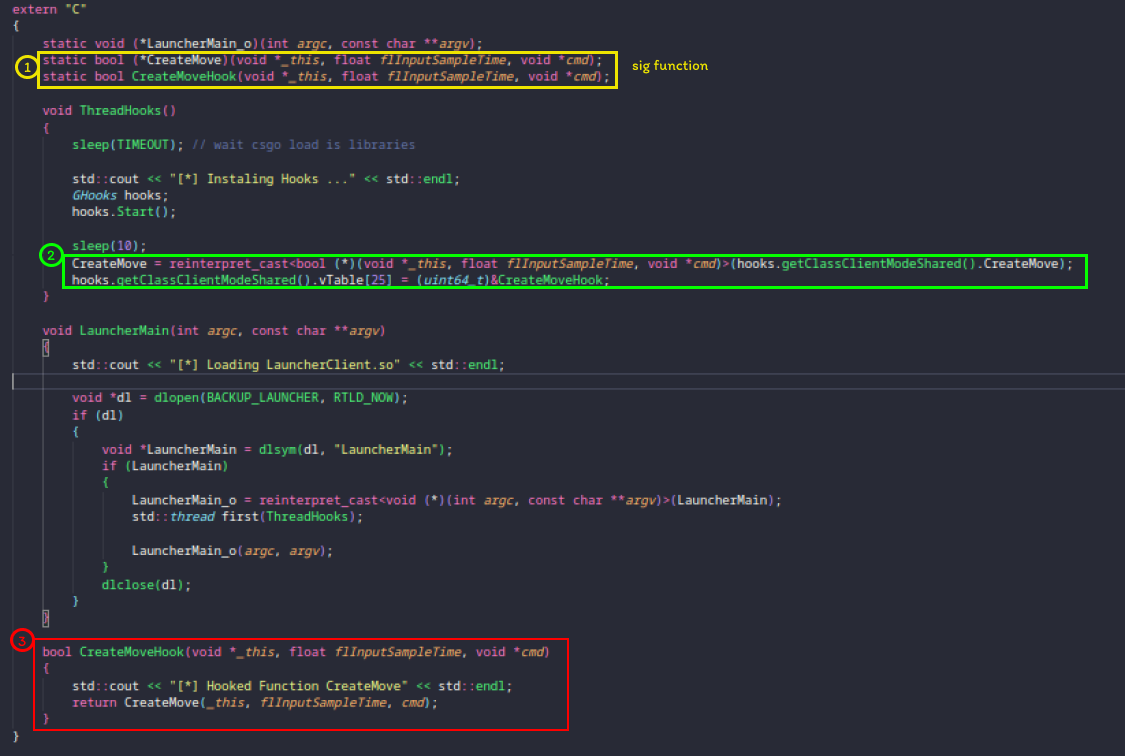Click the dlclose(dl) call
The height and width of the screenshot is (756, 1125).
[145, 584]
